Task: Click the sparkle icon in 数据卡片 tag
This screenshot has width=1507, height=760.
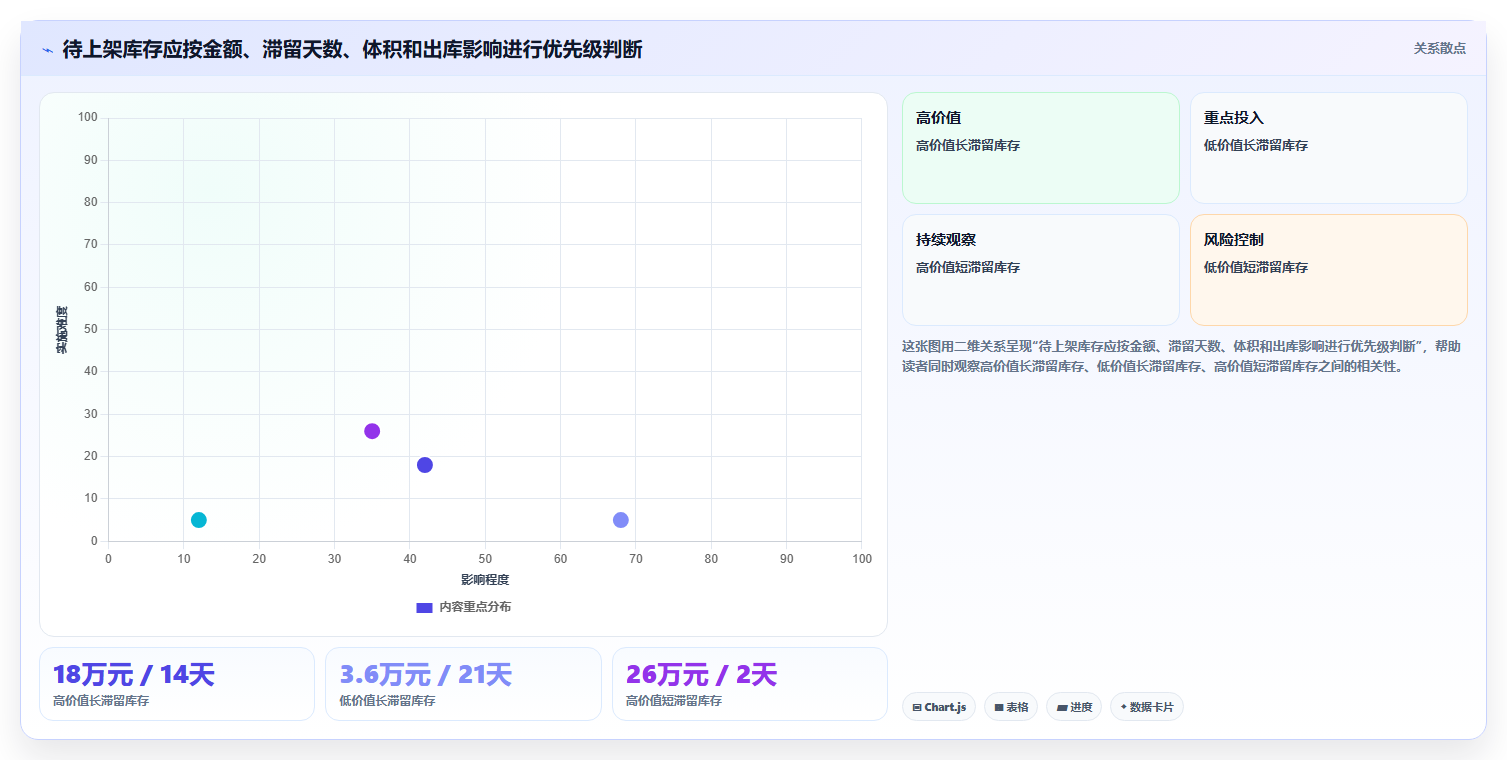Action: coord(1124,707)
